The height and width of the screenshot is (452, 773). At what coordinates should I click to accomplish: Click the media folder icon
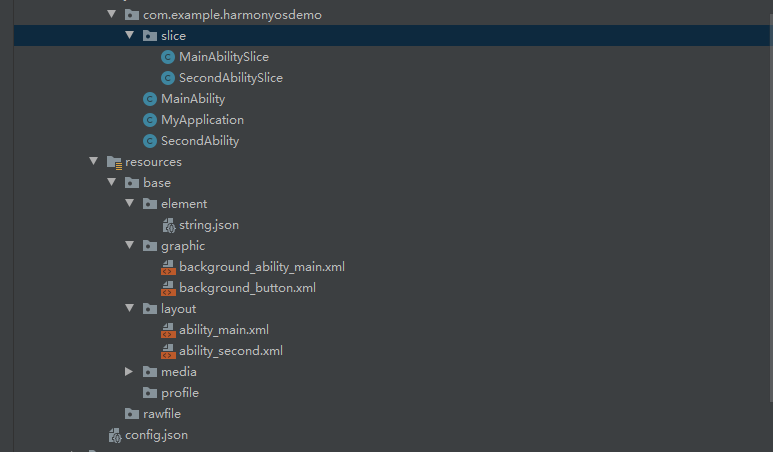pyautogui.click(x=150, y=372)
